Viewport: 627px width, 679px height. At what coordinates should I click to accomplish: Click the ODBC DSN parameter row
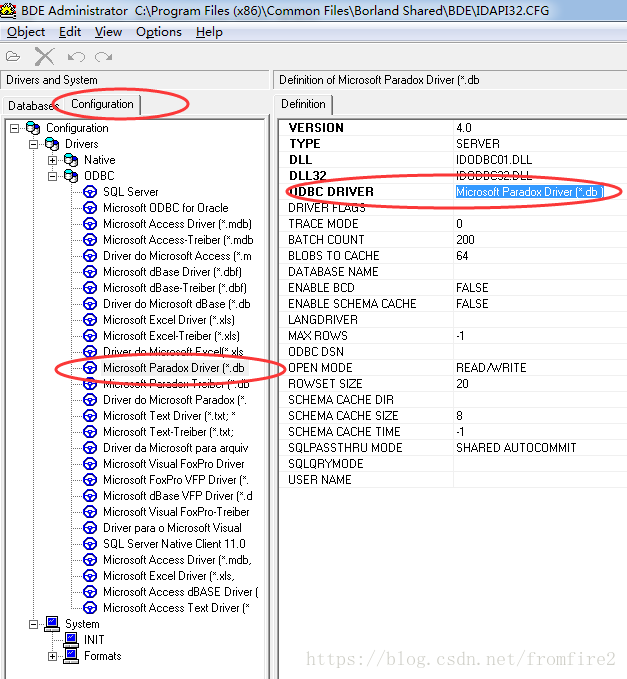click(453, 352)
